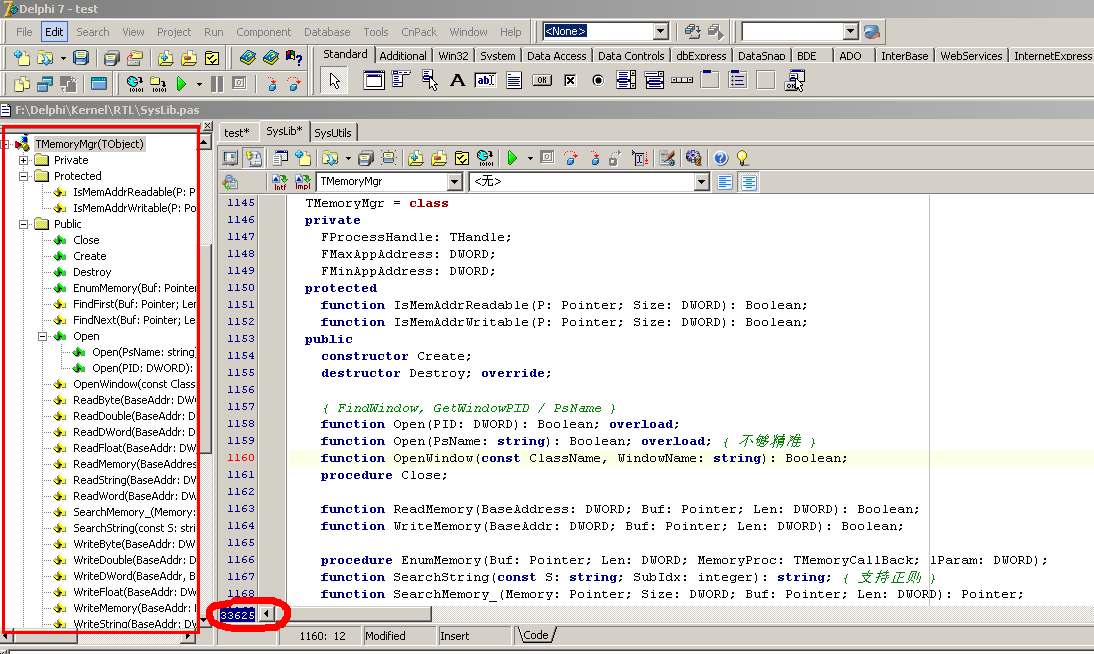This screenshot has height=654, width=1094.
Task: Toggle the left-align layout button in editor toolbar
Action: (725, 182)
